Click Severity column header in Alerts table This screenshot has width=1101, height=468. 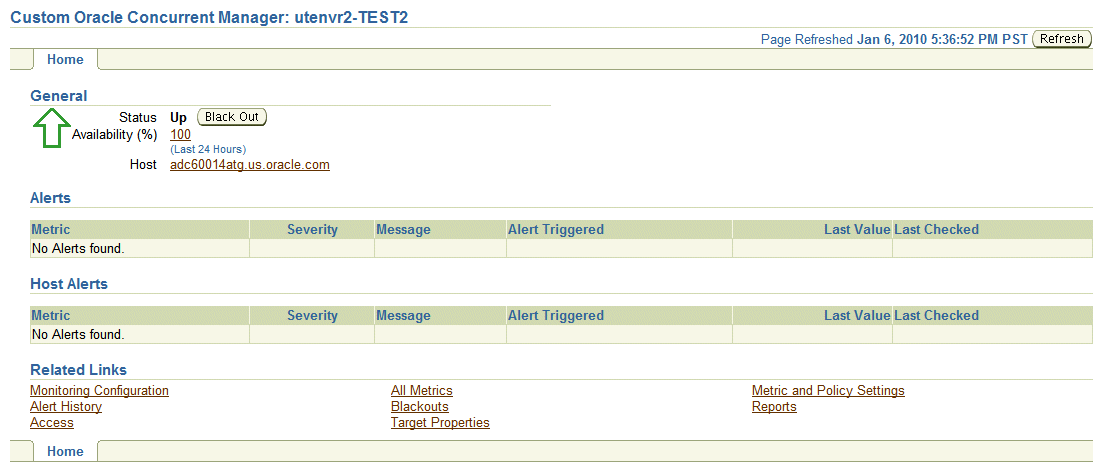point(312,229)
